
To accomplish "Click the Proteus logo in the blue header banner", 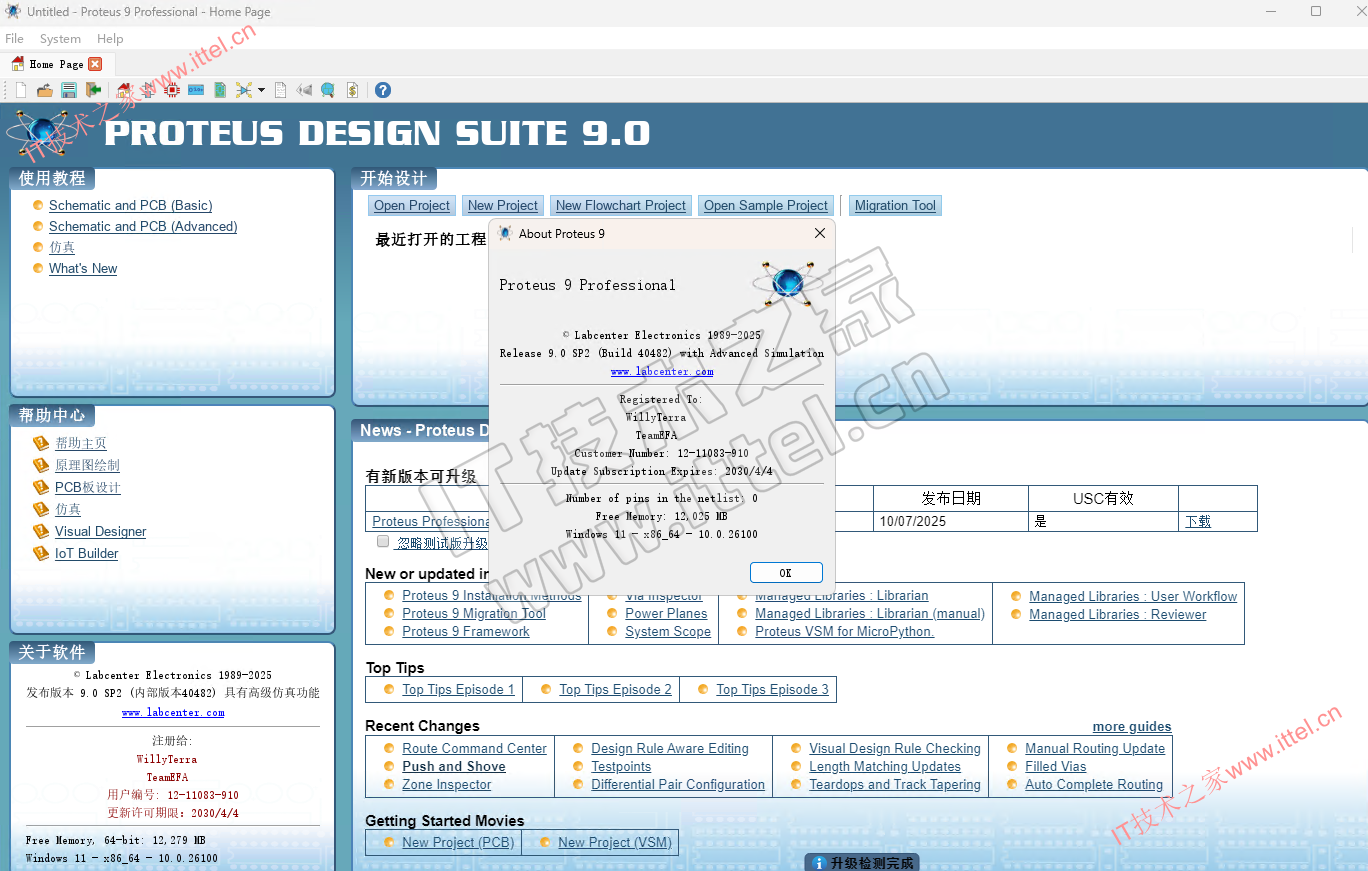I will (42, 133).
